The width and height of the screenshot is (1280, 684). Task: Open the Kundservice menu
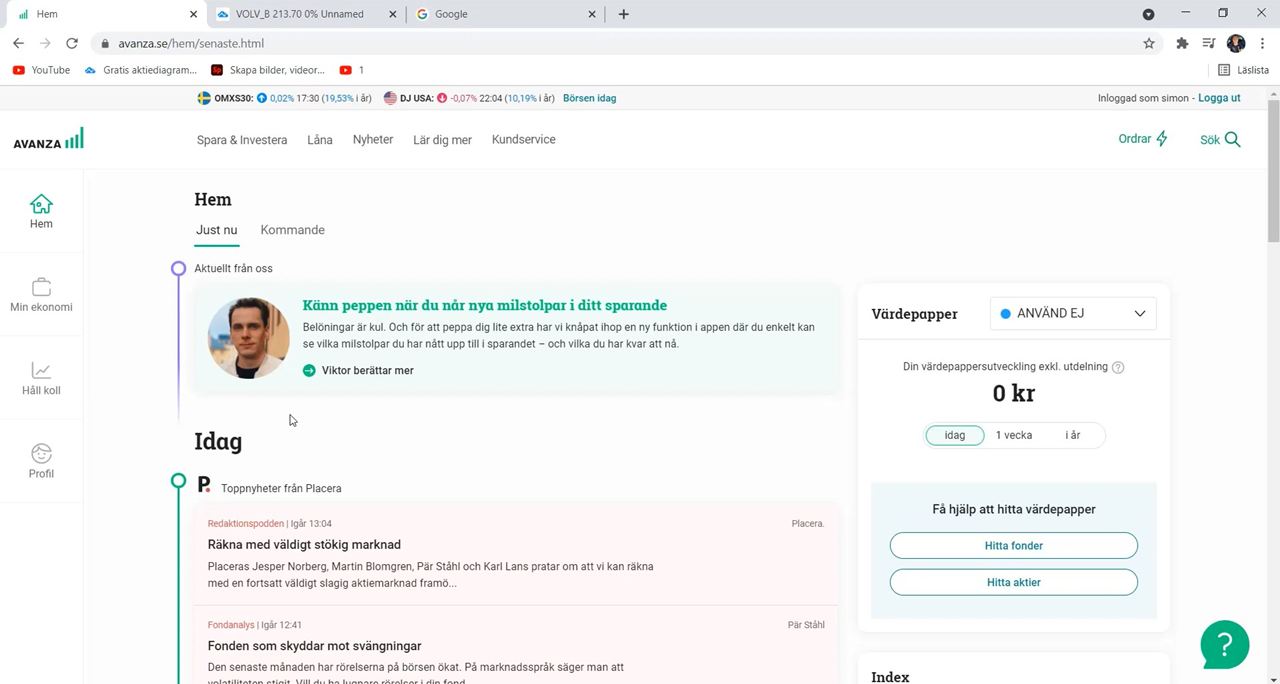point(524,140)
